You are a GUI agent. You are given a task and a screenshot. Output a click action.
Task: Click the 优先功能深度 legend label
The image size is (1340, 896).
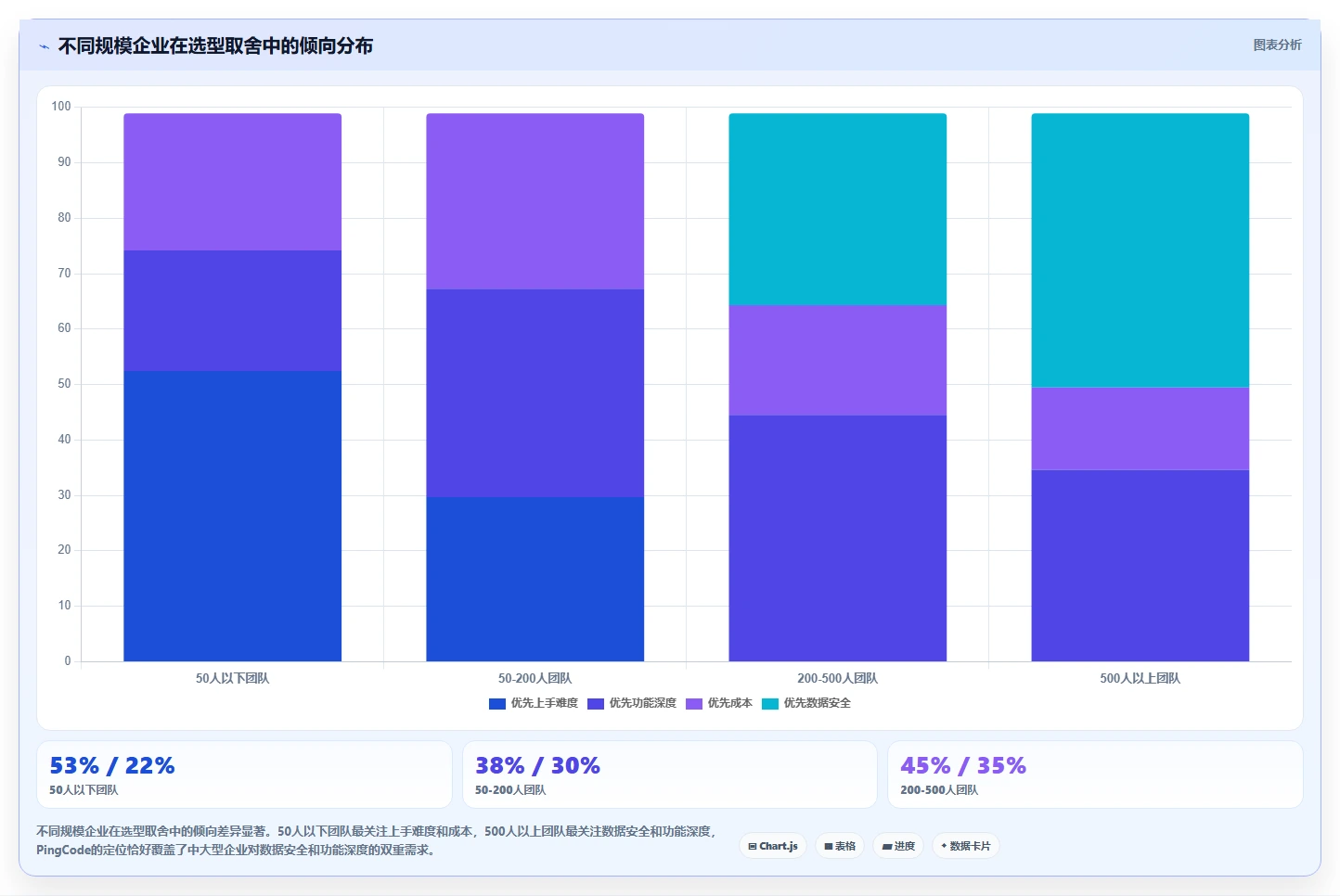(643, 703)
